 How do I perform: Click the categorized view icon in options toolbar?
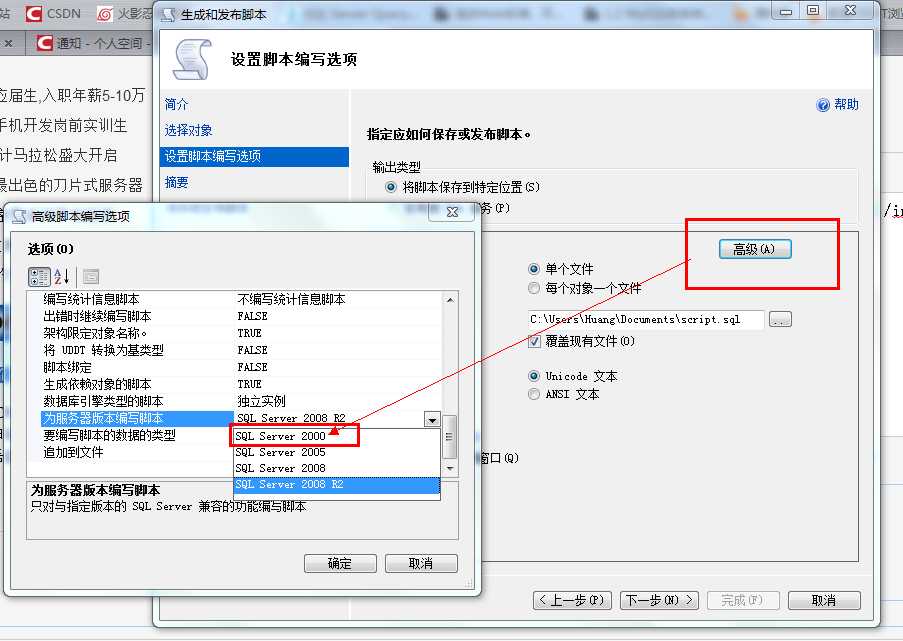39,277
